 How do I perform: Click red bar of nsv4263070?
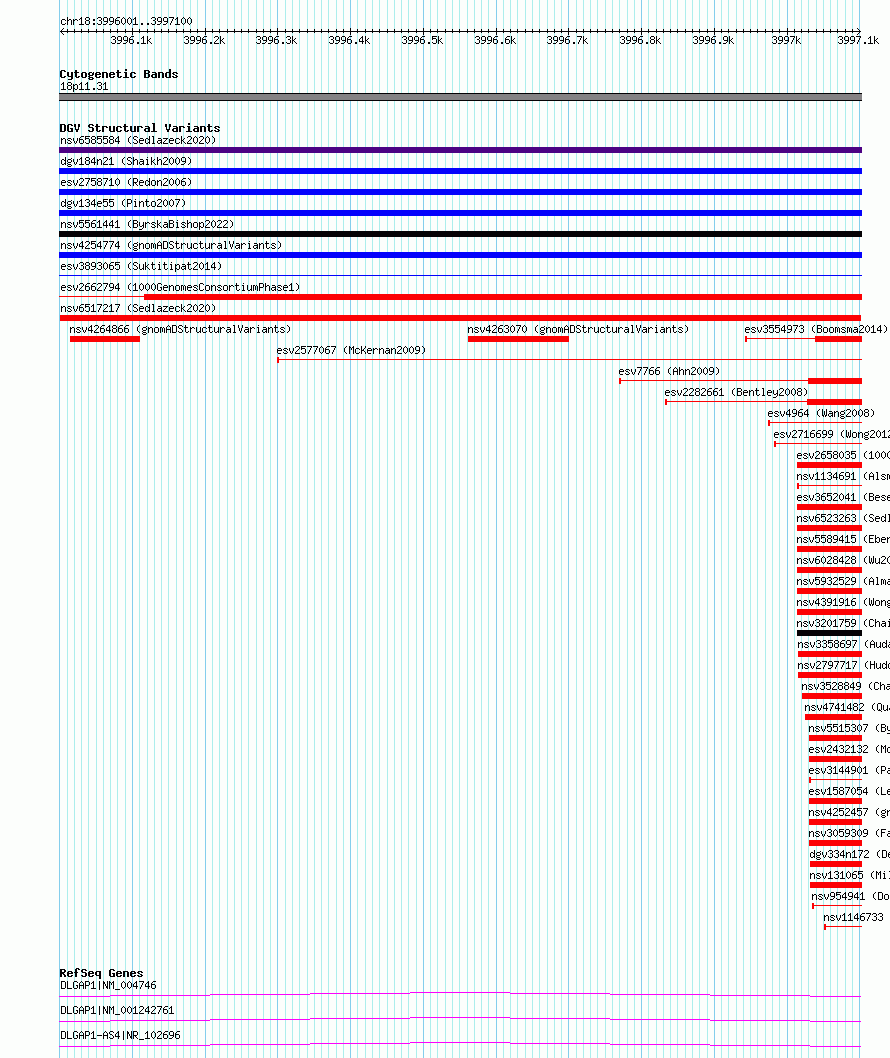518,339
